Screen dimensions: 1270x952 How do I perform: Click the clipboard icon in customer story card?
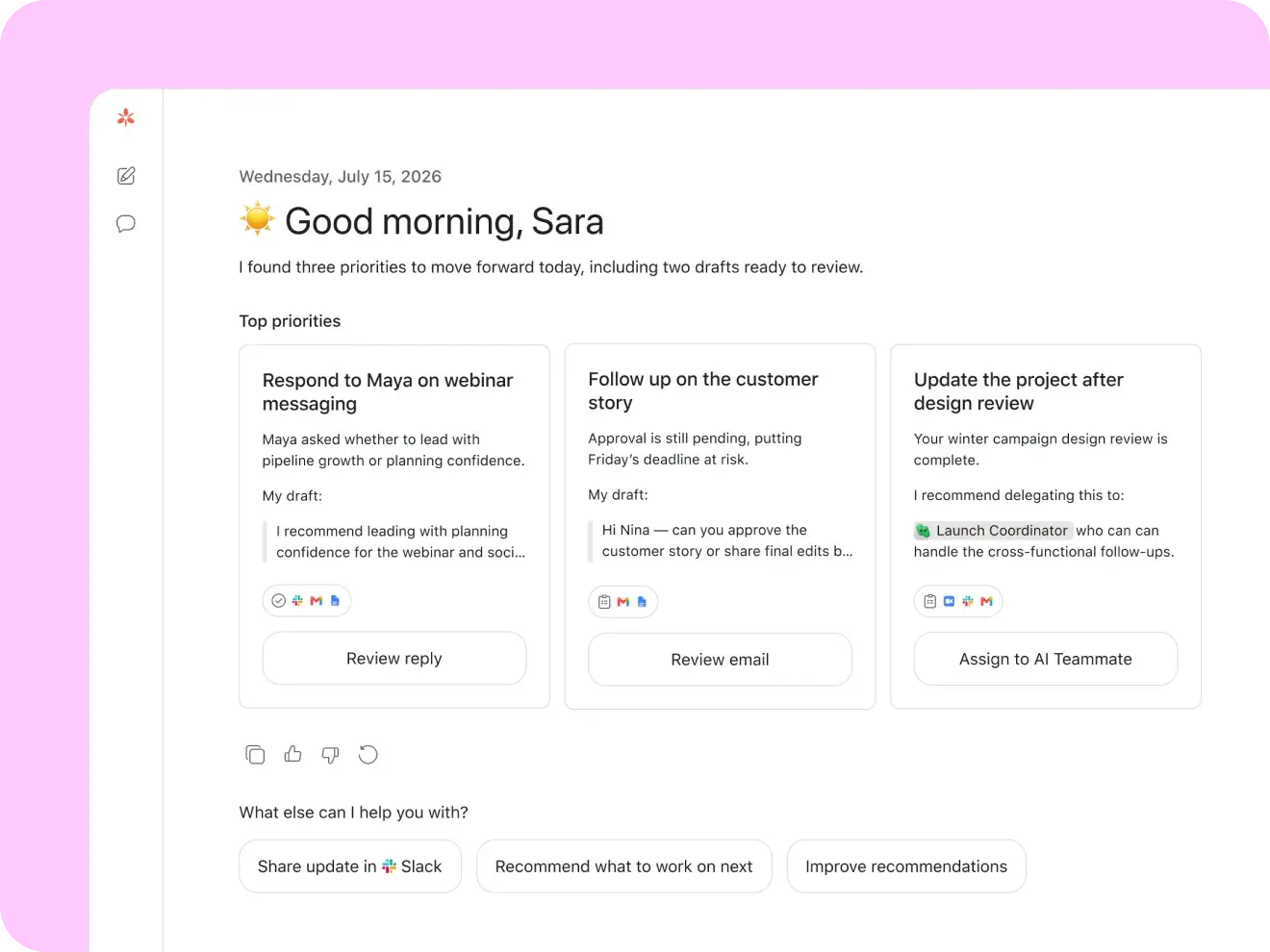[604, 602]
